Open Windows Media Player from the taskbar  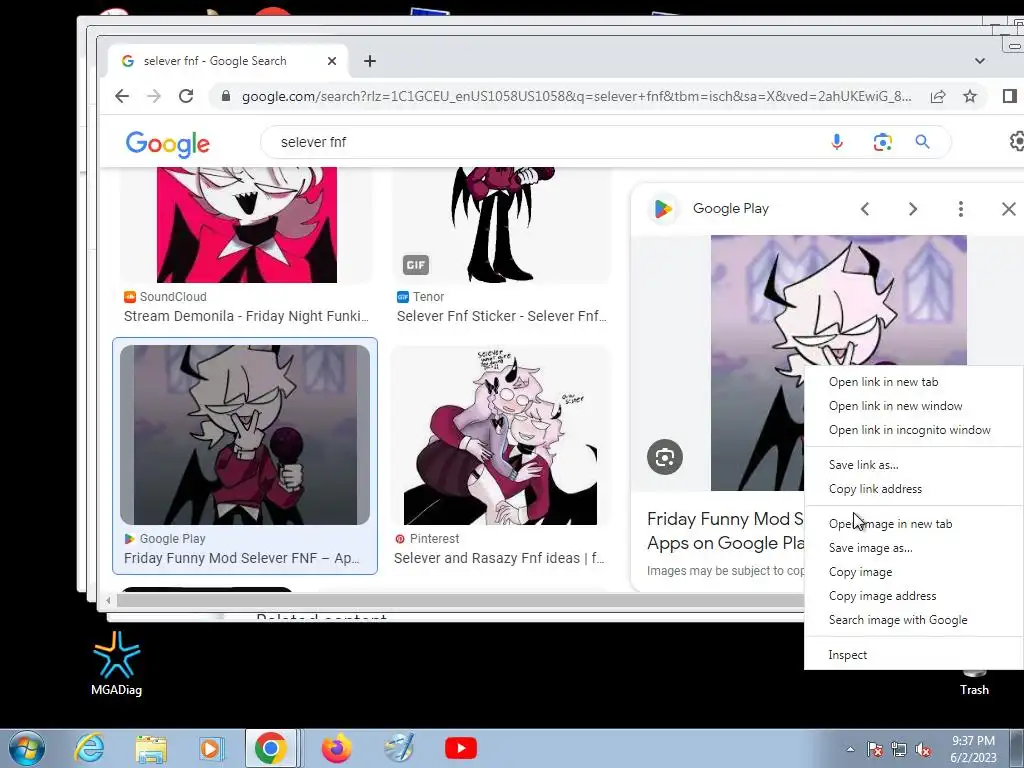pos(210,748)
